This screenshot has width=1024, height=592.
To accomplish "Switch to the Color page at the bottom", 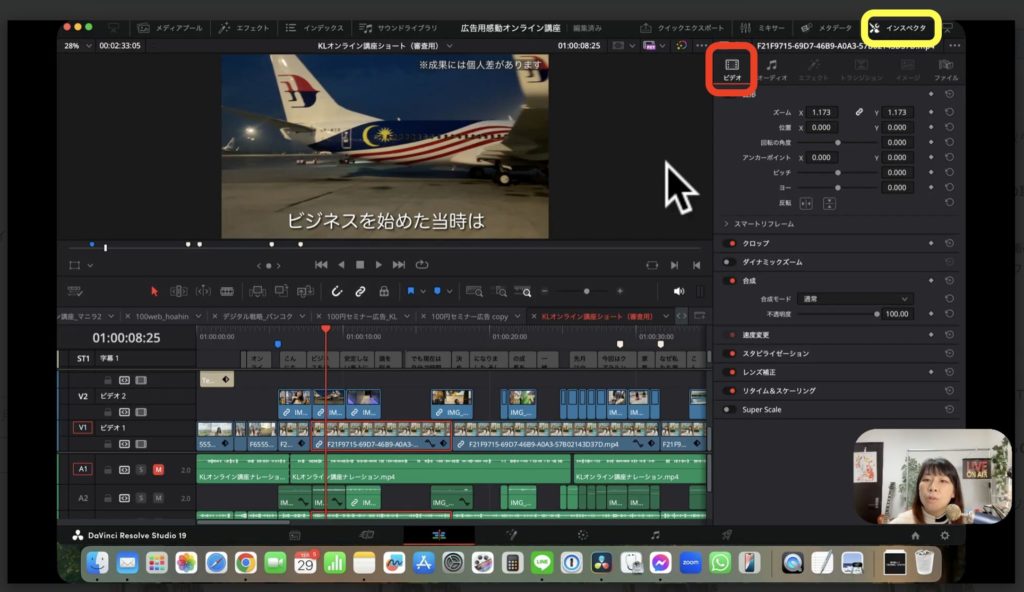I will tap(583, 535).
